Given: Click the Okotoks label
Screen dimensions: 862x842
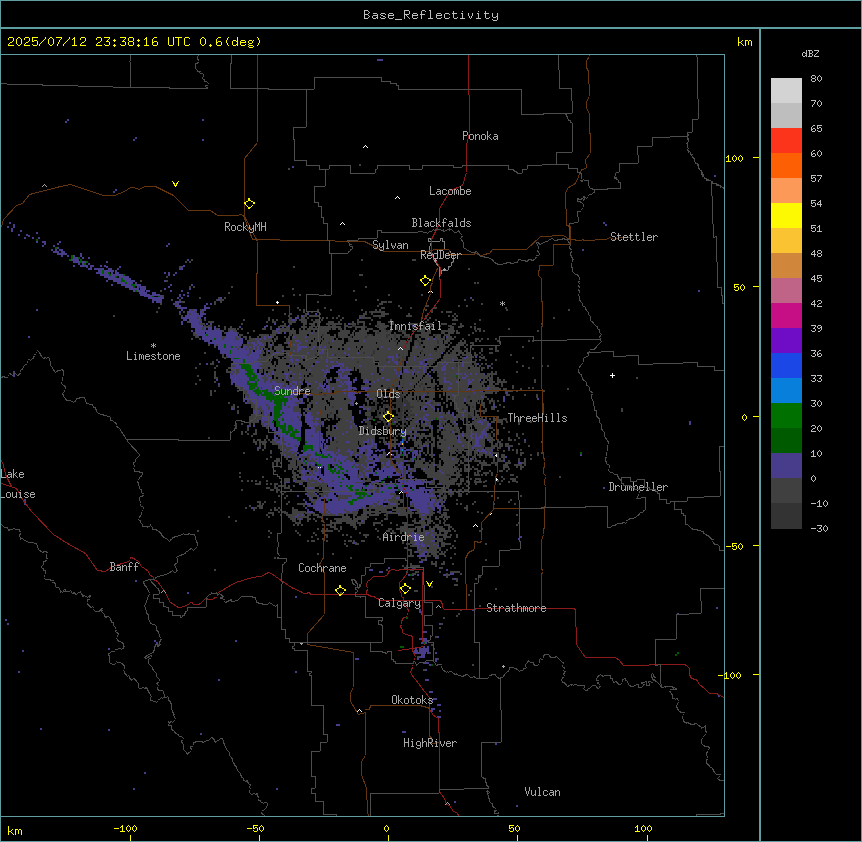Looking at the screenshot, I should pos(412,700).
